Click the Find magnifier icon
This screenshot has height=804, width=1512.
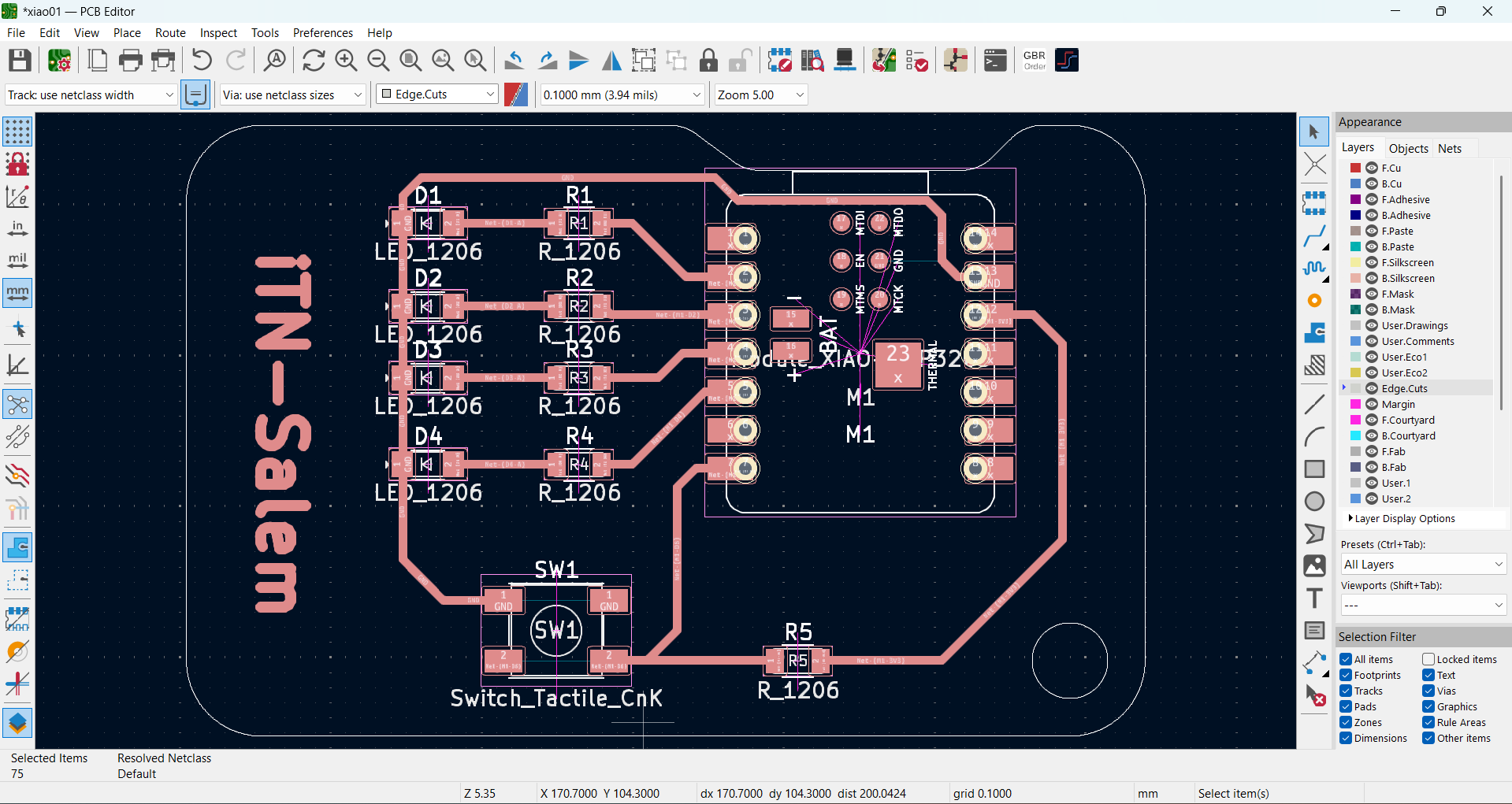[274, 61]
